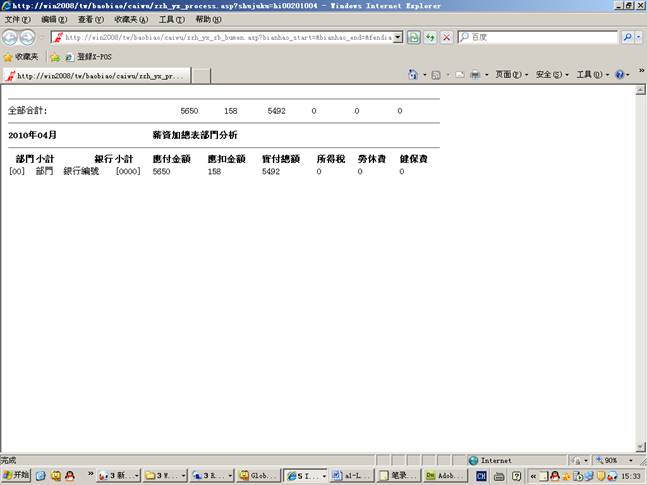Expand the address bar dropdown

point(398,37)
